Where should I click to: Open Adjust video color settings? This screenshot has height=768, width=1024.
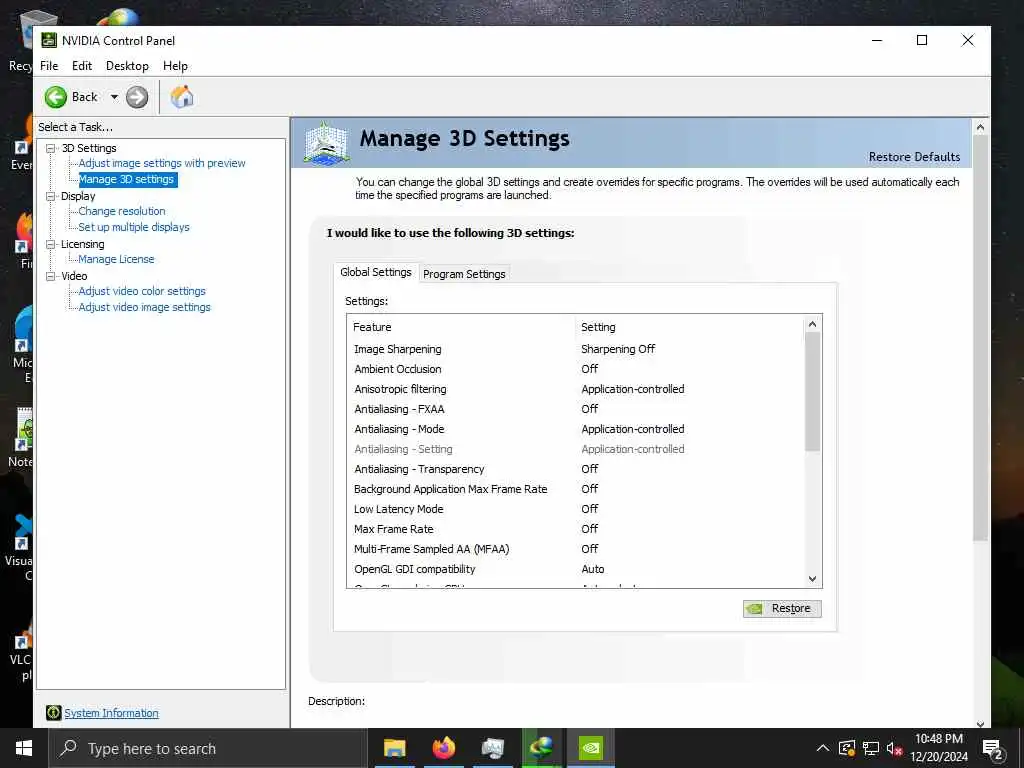(x=142, y=291)
